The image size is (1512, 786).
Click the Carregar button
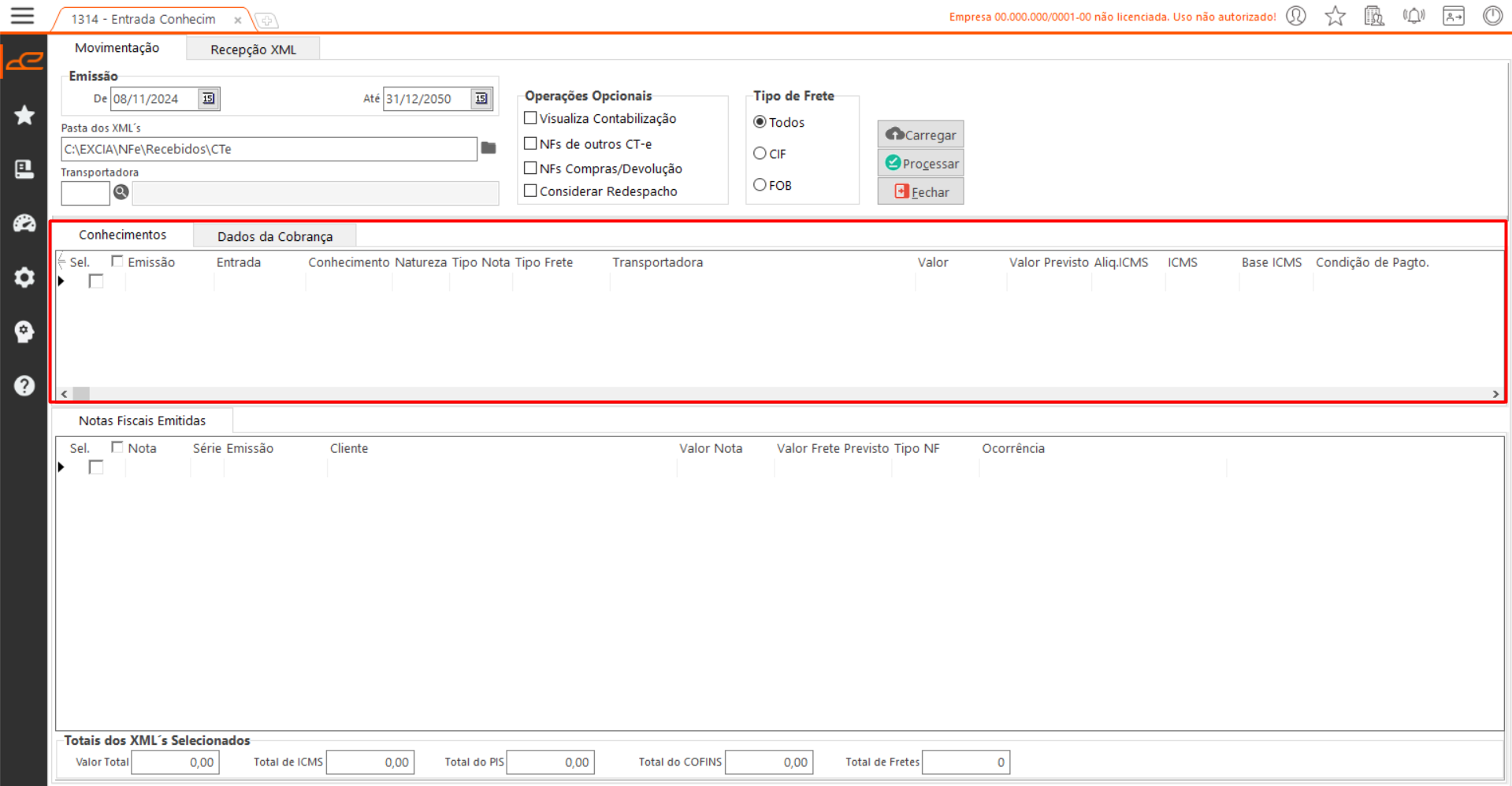click(920, 135)
